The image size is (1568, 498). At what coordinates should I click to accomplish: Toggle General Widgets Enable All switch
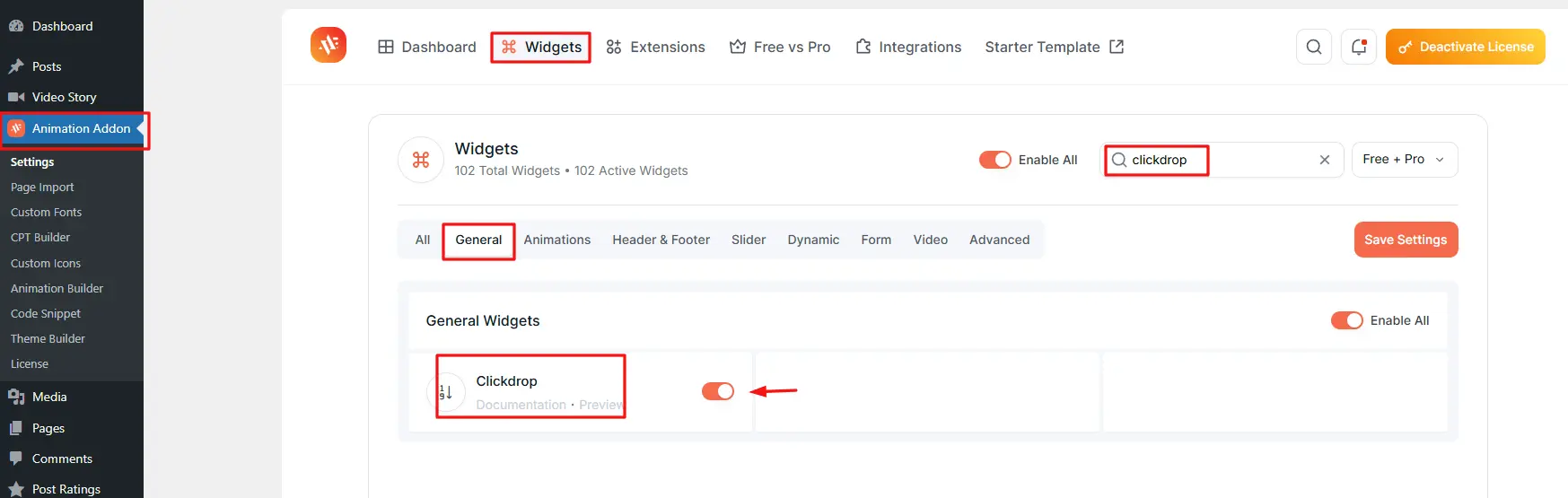point(1346,320)
